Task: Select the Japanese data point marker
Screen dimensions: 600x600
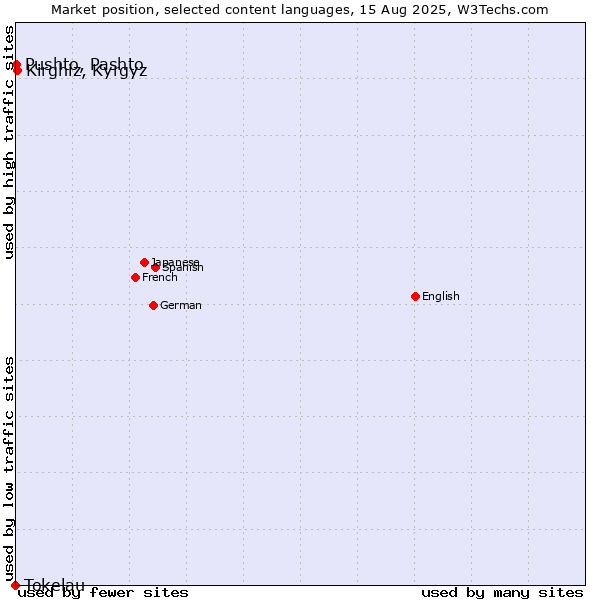Action: (144, 262)
